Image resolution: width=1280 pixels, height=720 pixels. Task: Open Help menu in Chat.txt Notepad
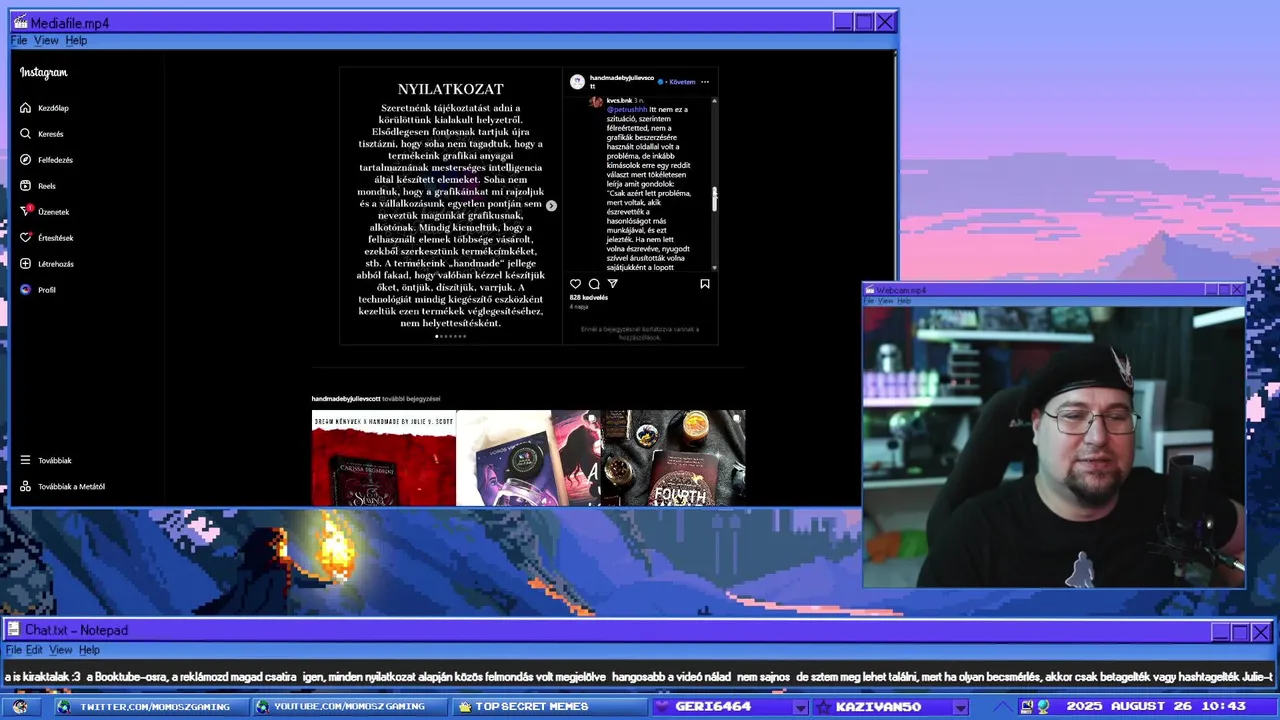click(x=89, y=650)
